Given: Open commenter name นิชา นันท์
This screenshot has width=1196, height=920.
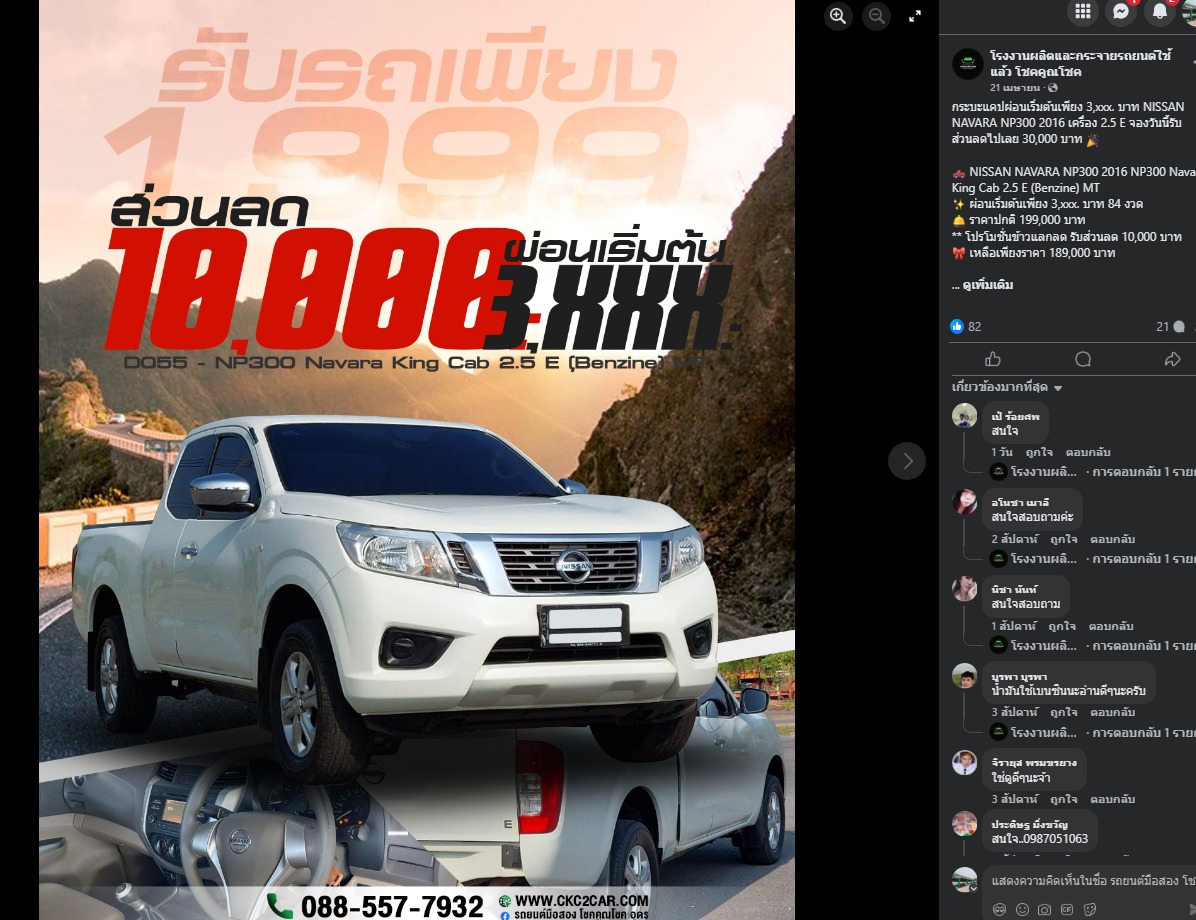Looking at the screenshot, I should click(x=1014, y=590).
